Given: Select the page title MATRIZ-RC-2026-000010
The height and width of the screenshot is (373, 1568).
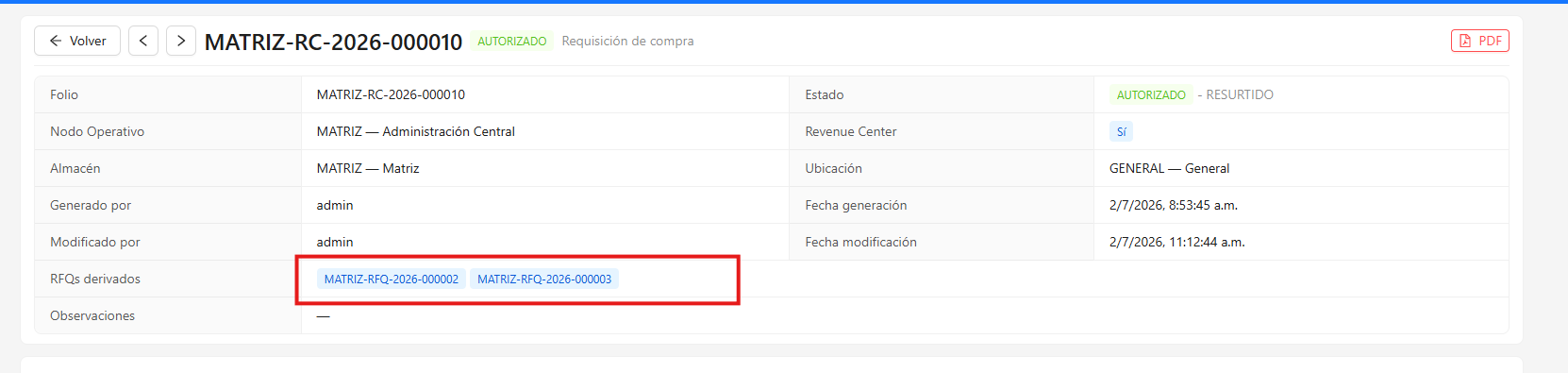Looking at the screenshot, I should (334, 42).
